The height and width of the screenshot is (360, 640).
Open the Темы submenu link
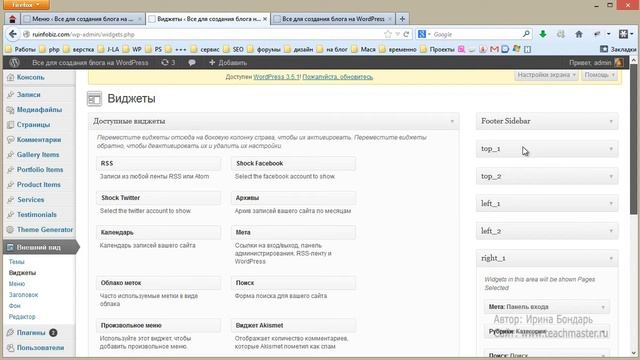click(x=16, y=262)
